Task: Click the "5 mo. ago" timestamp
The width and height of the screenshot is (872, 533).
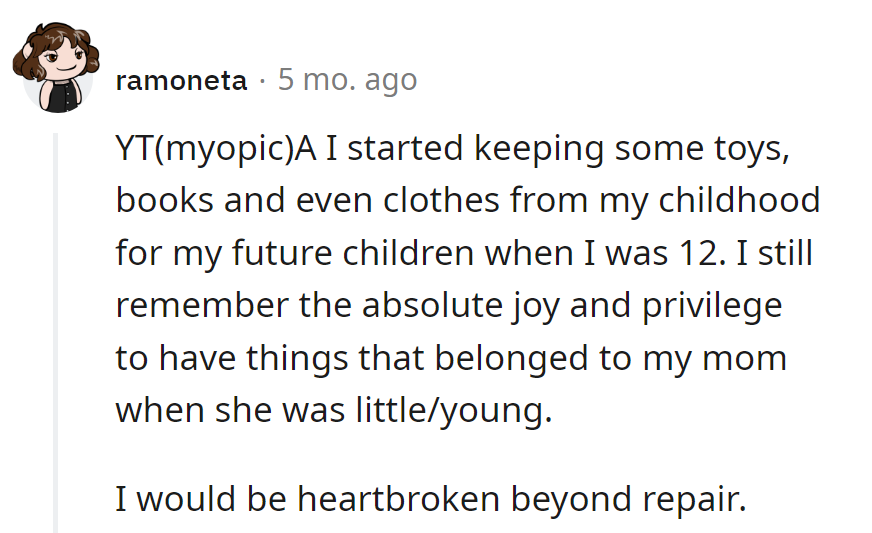Action: pyautogui.click(x=347, y=80)
